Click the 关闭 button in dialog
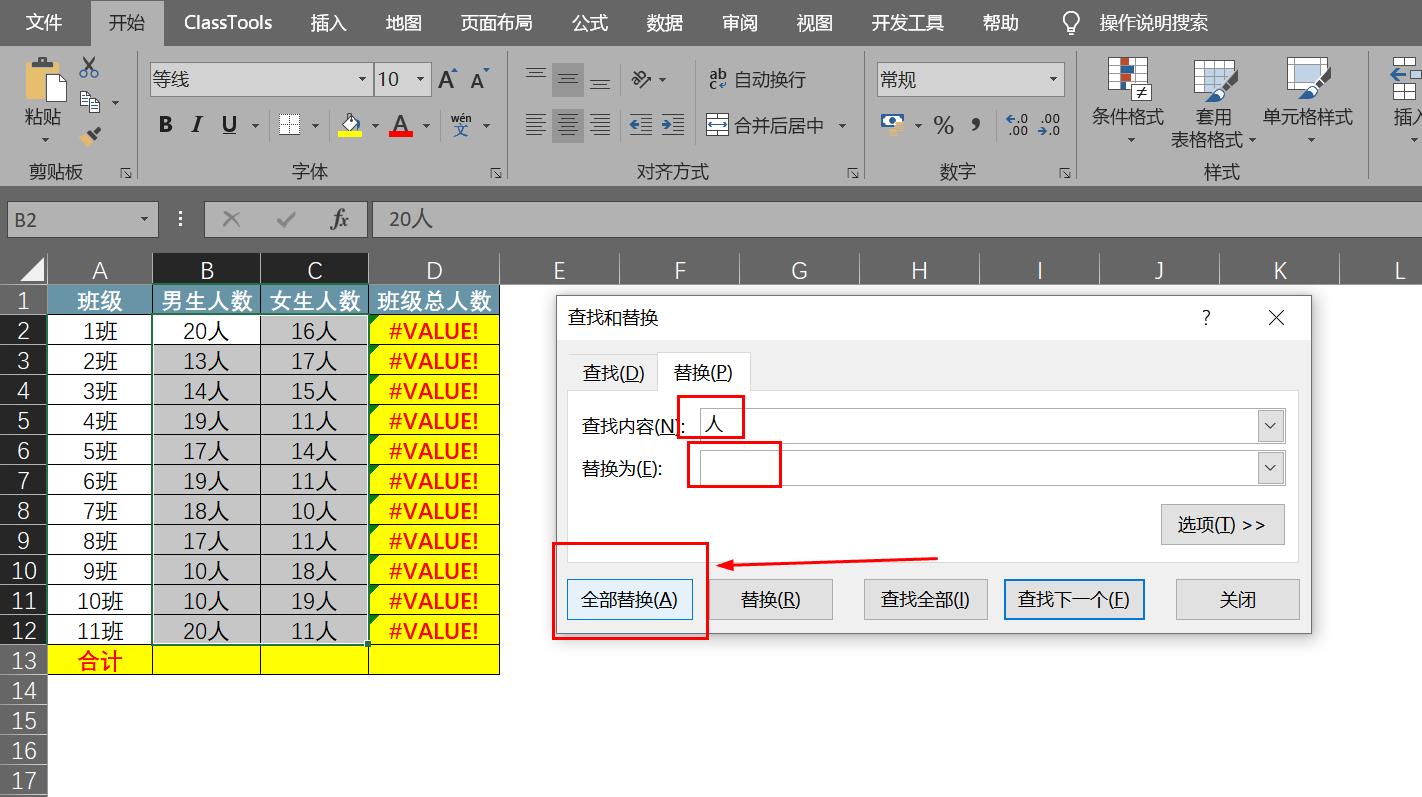1422x797 pixels. [1238, 600]
